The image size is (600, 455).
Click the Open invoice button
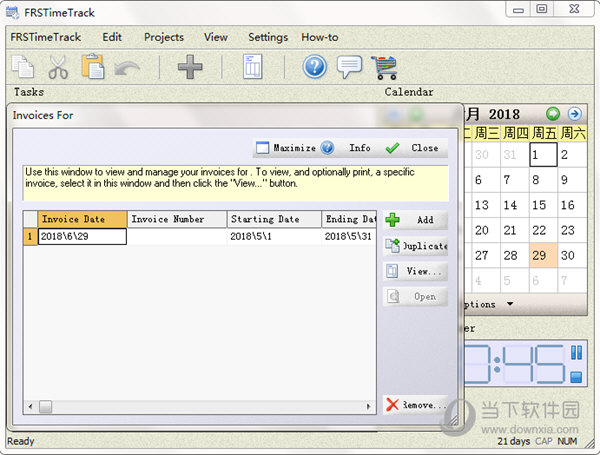(415, 297)
